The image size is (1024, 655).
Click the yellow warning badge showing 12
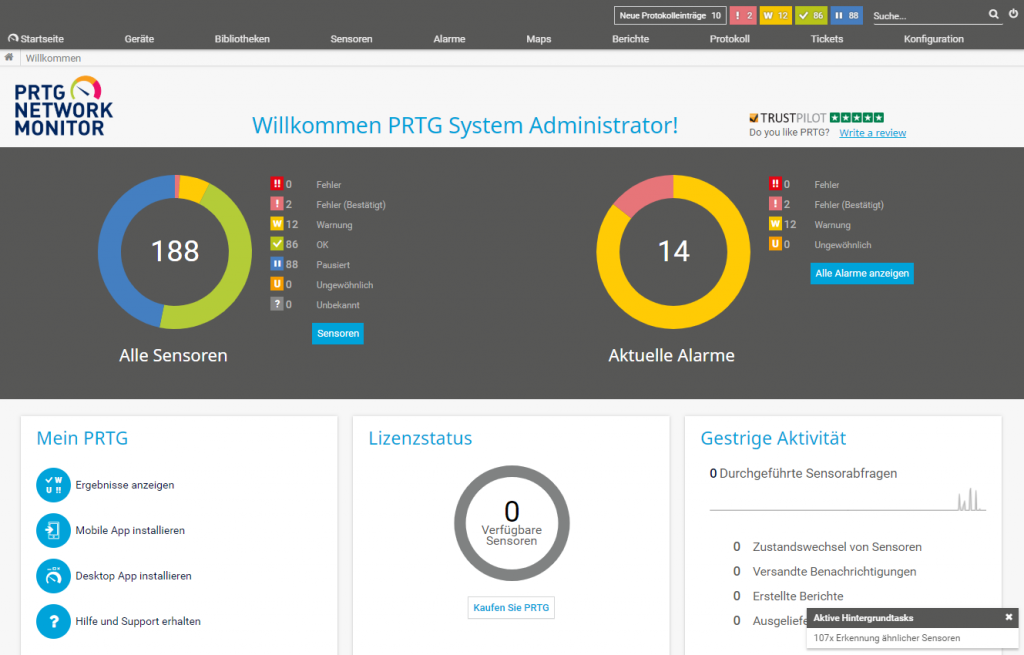776,16
